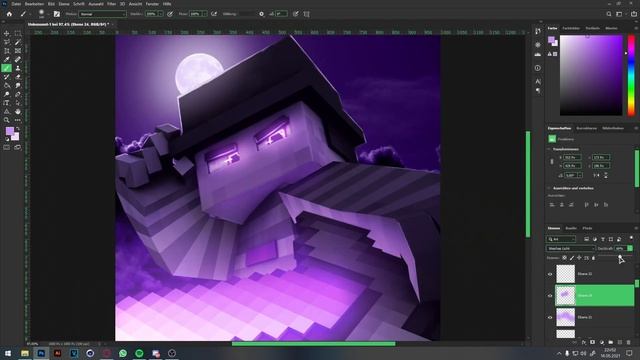Image resolution: width=640 pixels, height=360 pixels.
Task: Toggle lock all for the layer
Action: (593, 258)
